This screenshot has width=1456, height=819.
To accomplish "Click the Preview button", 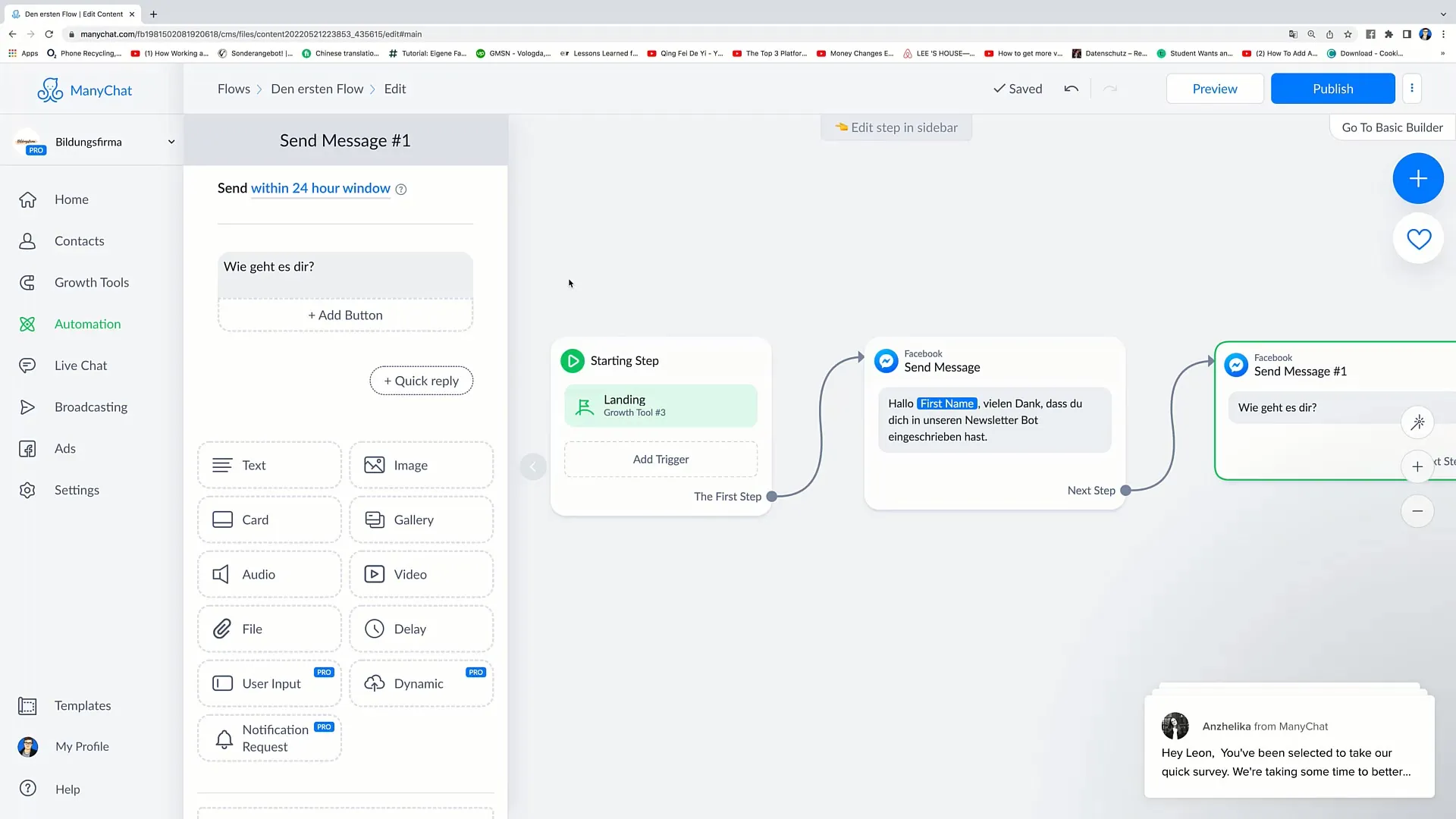I will [x=1214, y=89].
